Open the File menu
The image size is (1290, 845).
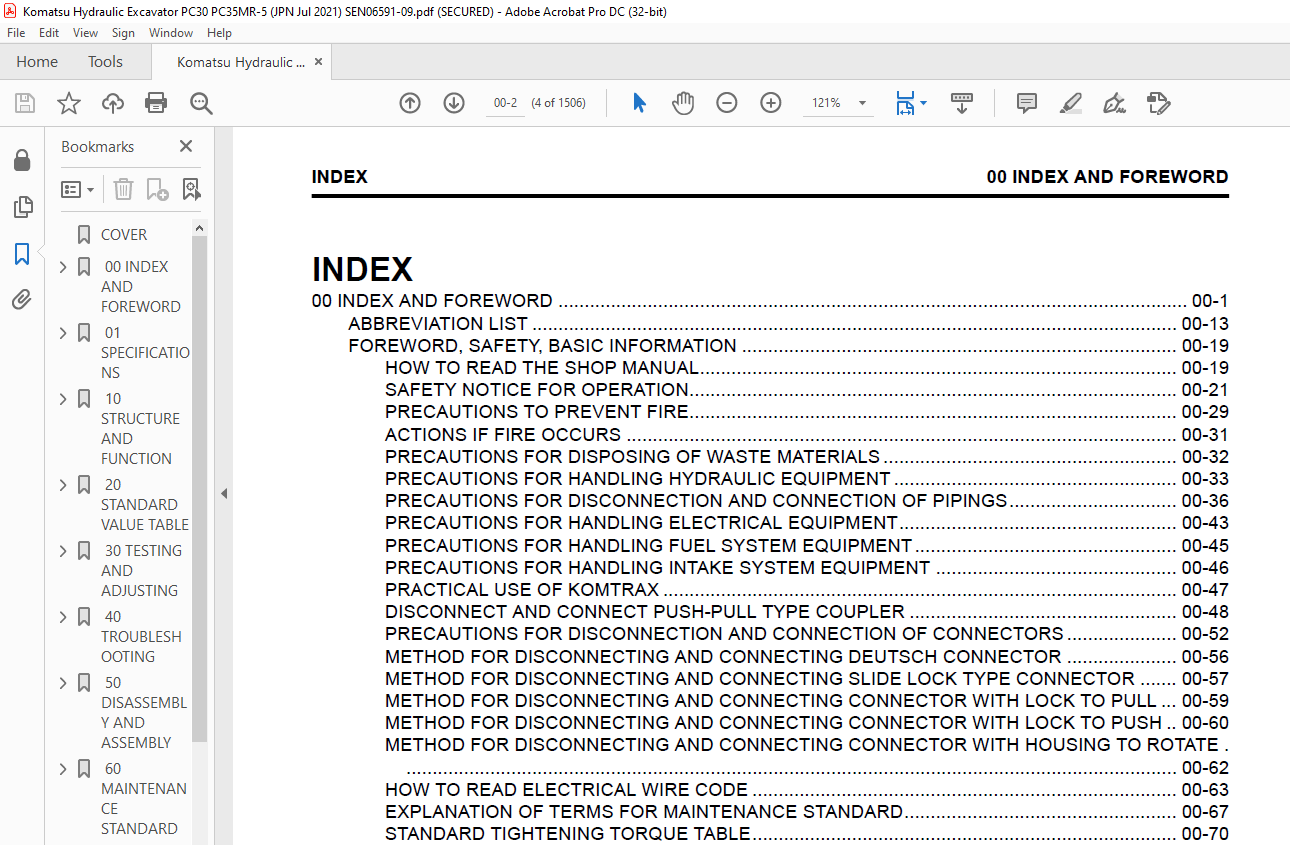[x=16, y=33]
